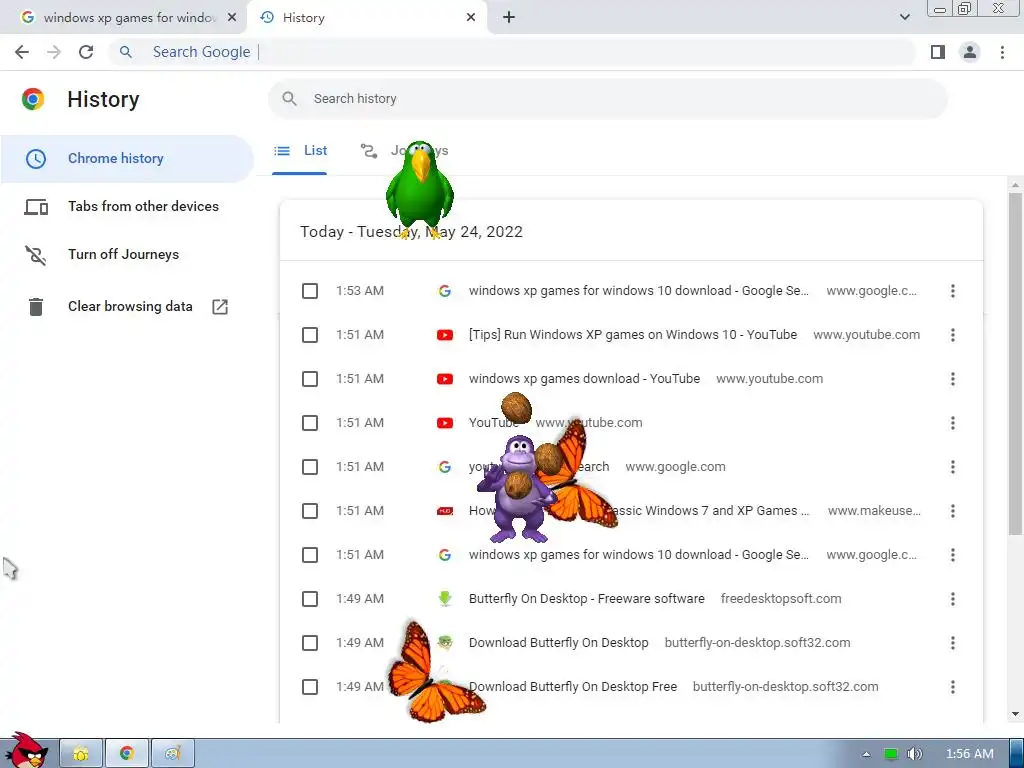The image size is (1024, 768).
Task: Open more actions for windows xp games download - YouTube
Action: click(953, 379)
